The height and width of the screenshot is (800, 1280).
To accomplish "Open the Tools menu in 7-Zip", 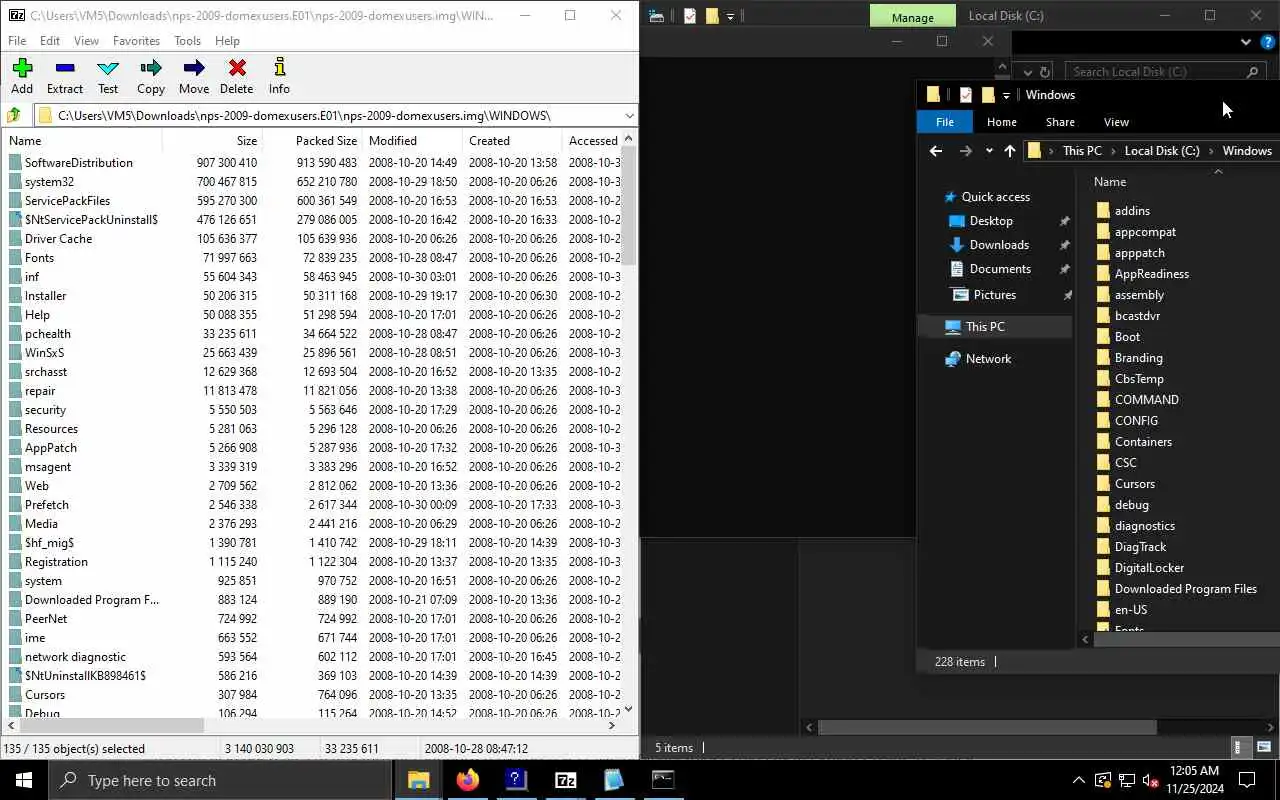I will pos(188,41).
